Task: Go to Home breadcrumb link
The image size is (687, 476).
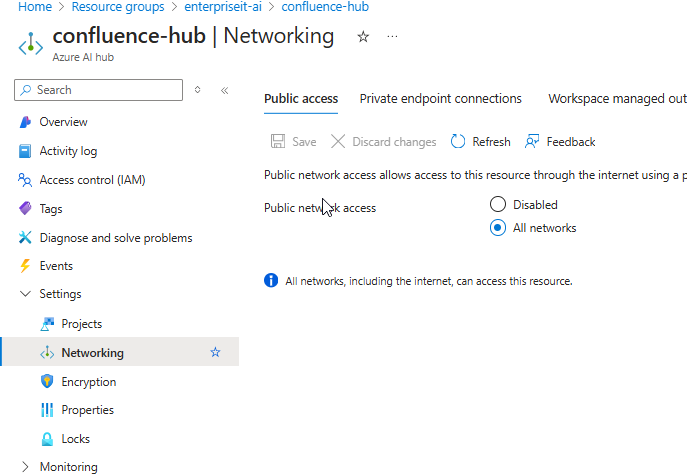Action: coord(35,7)
